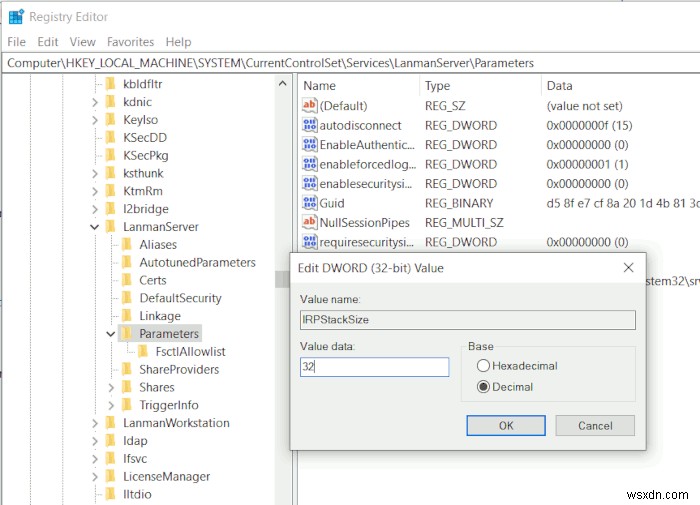Viewport: 700px width, 505px height.
Task: Open the Edit menu
Action: point(48,42)
